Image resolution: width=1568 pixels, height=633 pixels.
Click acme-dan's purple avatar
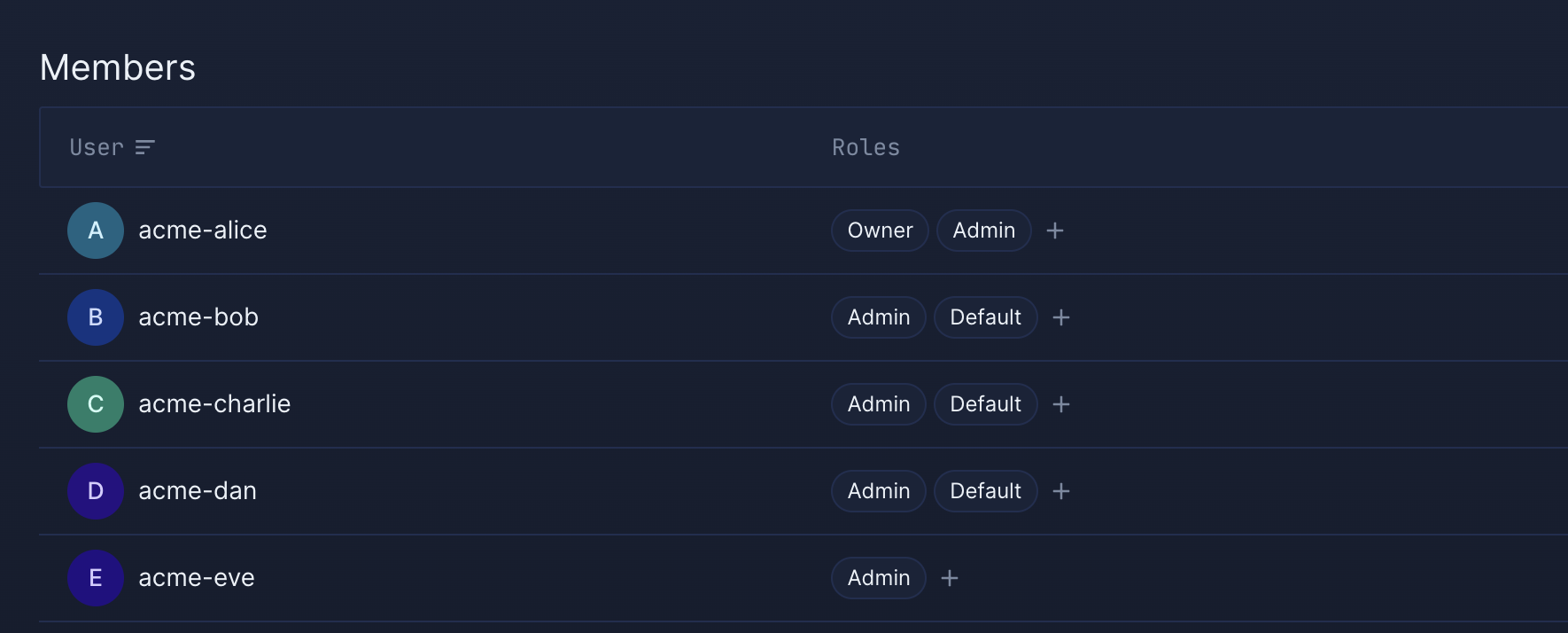[x=95, y=490]
